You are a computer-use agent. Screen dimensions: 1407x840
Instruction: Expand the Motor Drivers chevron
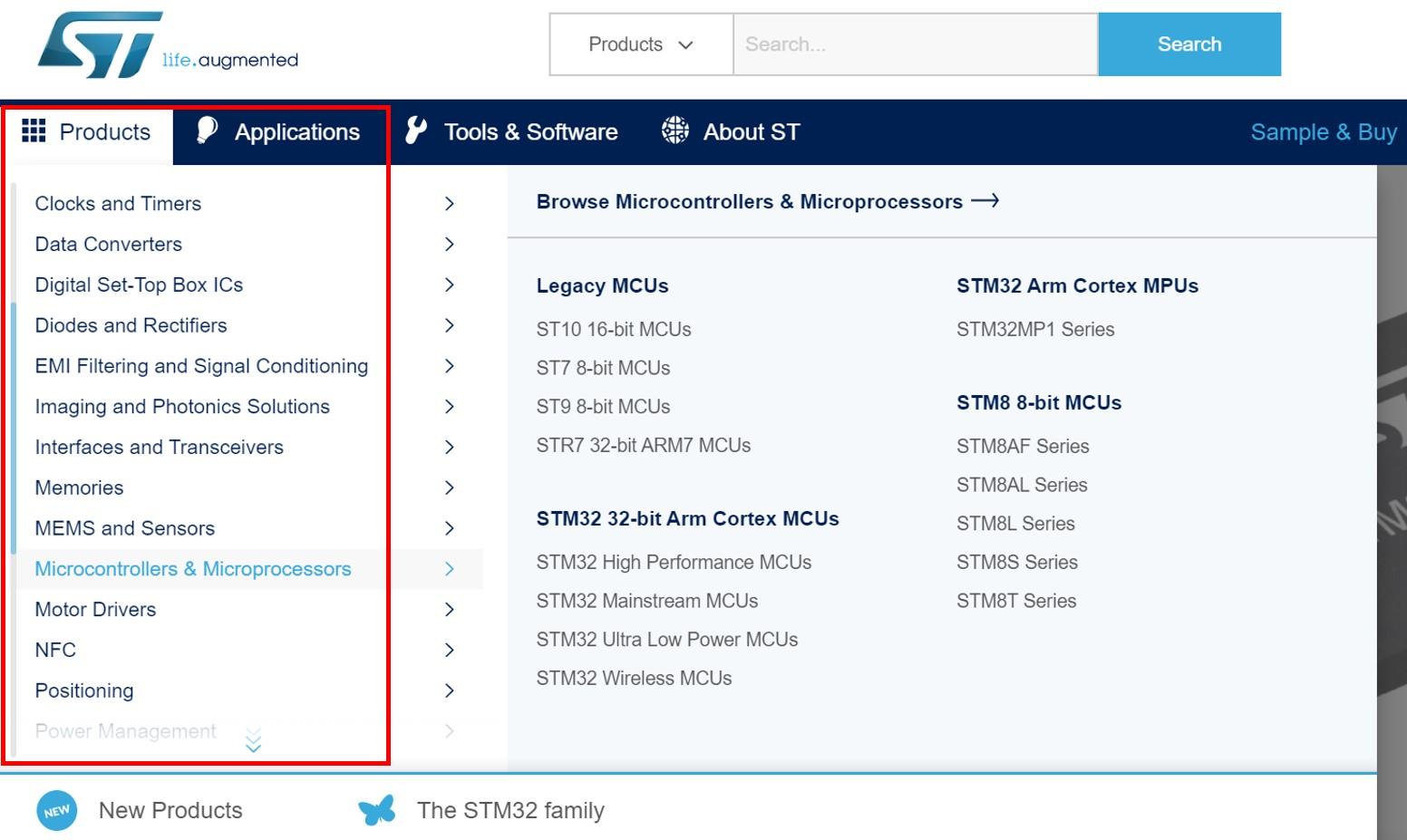(450, 610)
